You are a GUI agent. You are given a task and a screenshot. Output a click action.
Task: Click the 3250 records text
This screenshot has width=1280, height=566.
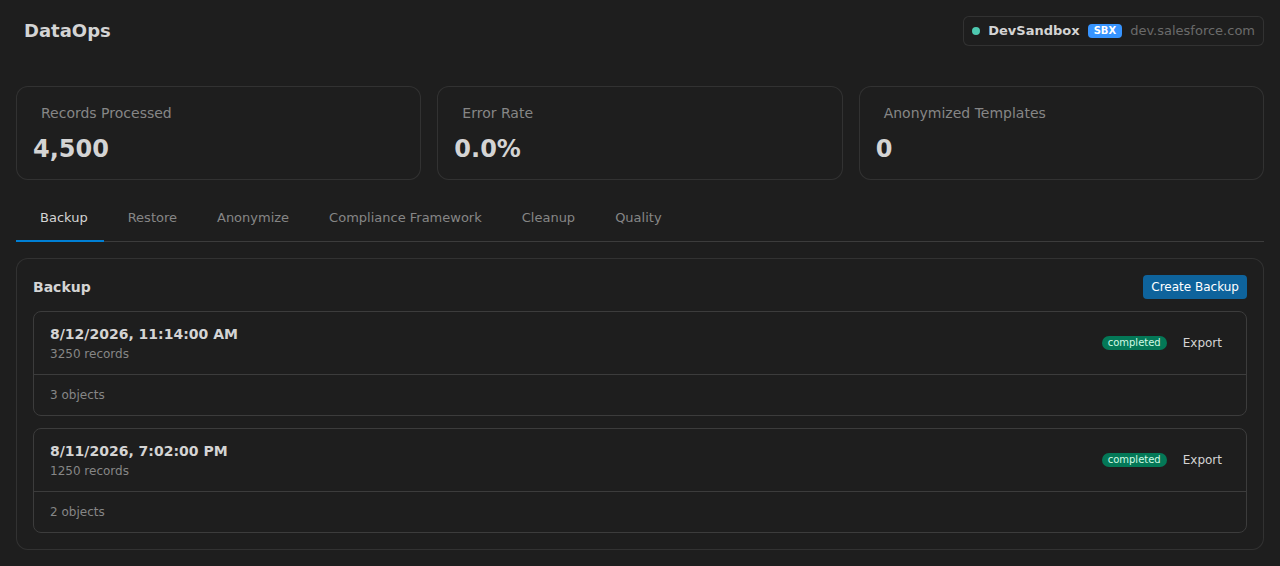[x=89, y=354]
